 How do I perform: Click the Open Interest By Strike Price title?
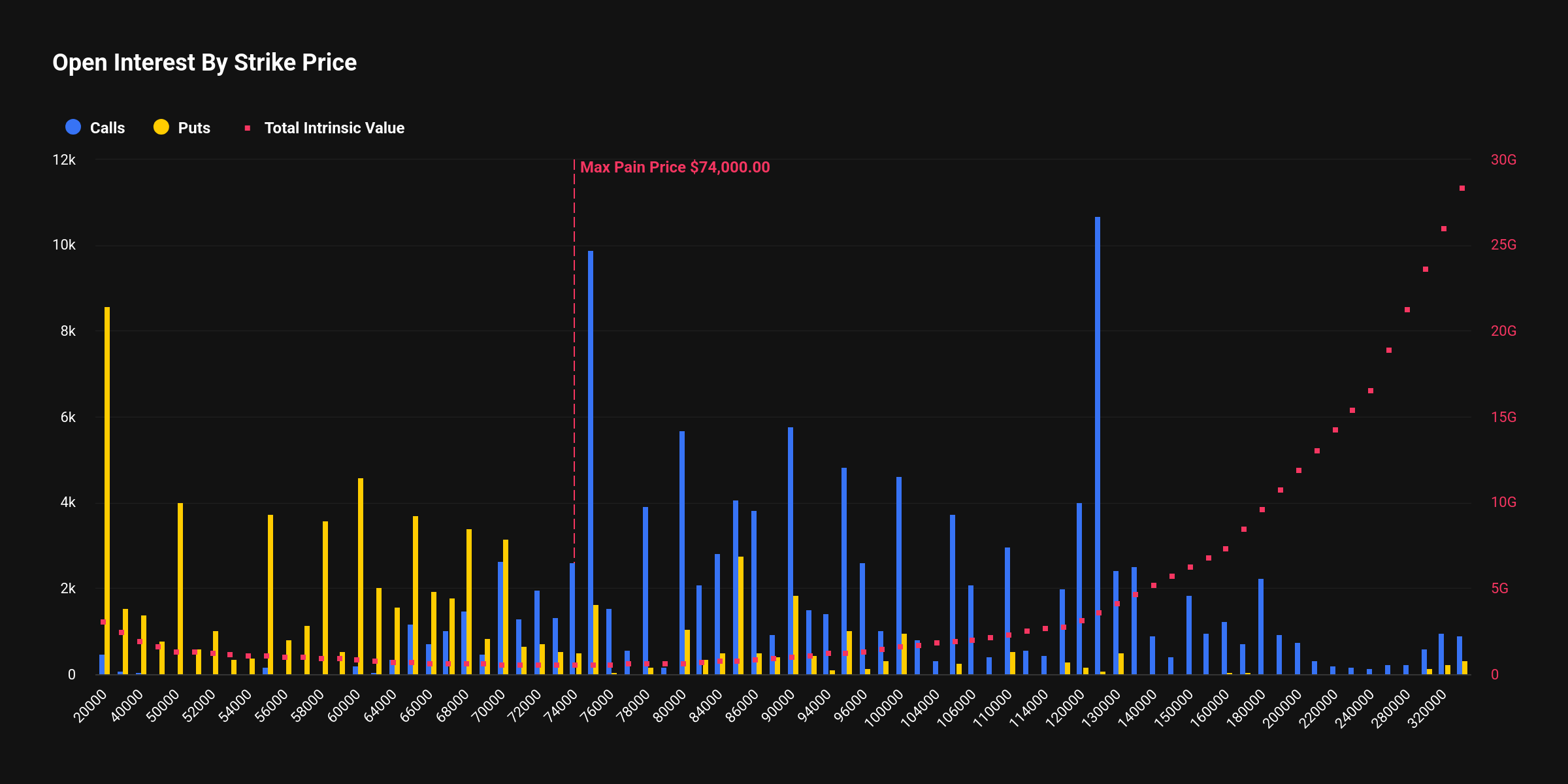(204, 63)
